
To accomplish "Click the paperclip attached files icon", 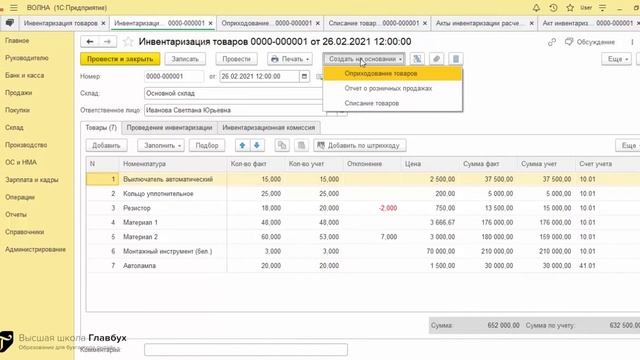I will click(x=436, y=59).
